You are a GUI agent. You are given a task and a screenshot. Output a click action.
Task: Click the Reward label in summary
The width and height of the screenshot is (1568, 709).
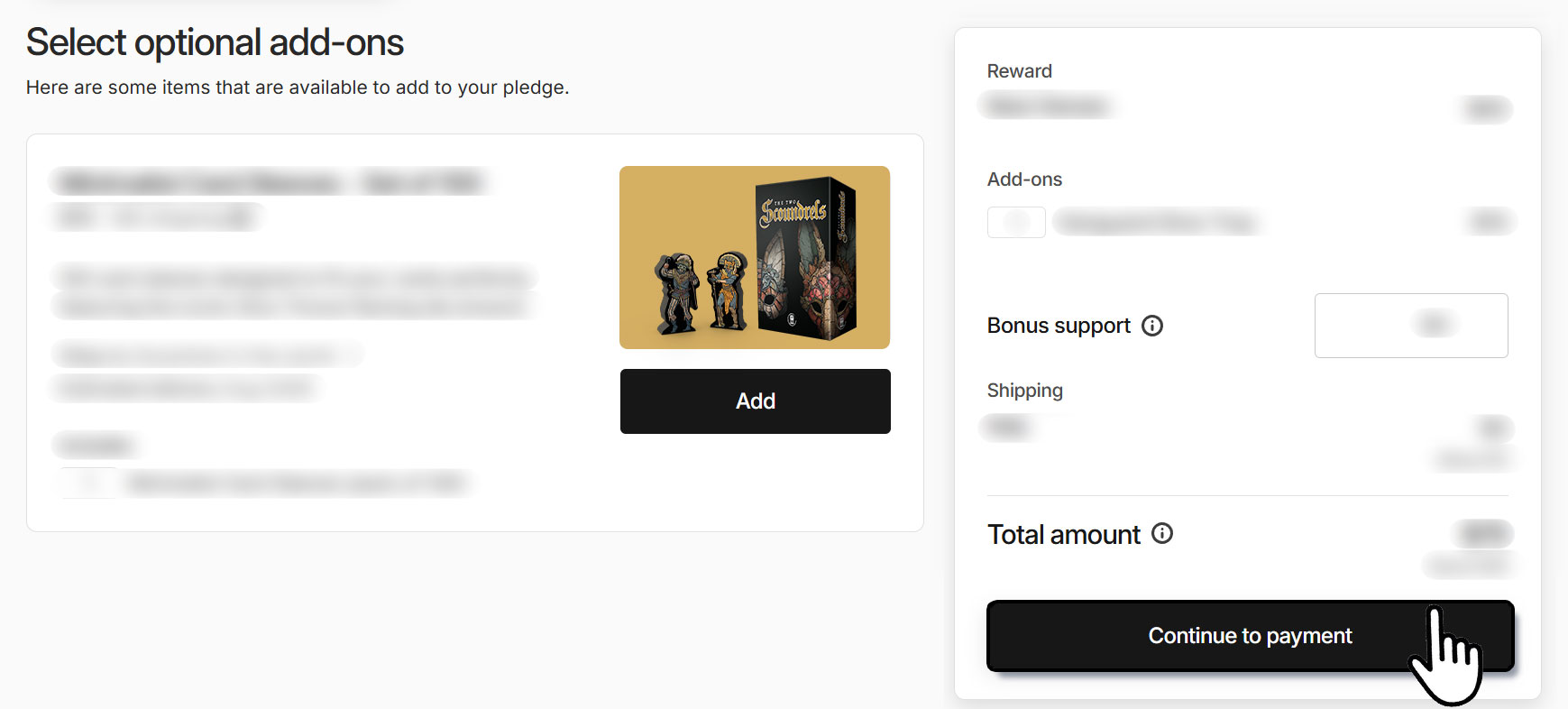click(1019, 71)
